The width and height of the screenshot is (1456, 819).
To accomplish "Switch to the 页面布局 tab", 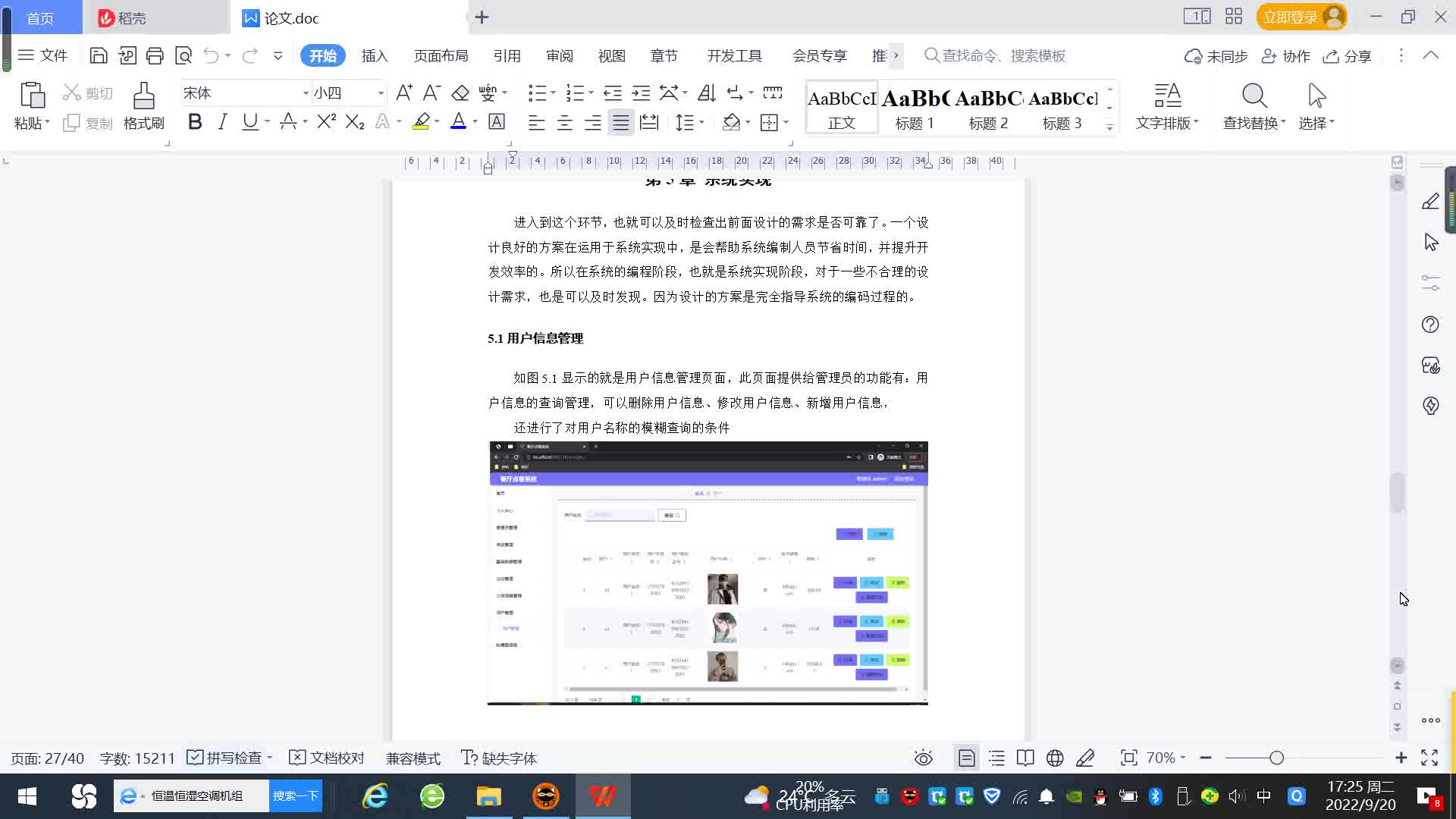I will click(x=441, y=56).
